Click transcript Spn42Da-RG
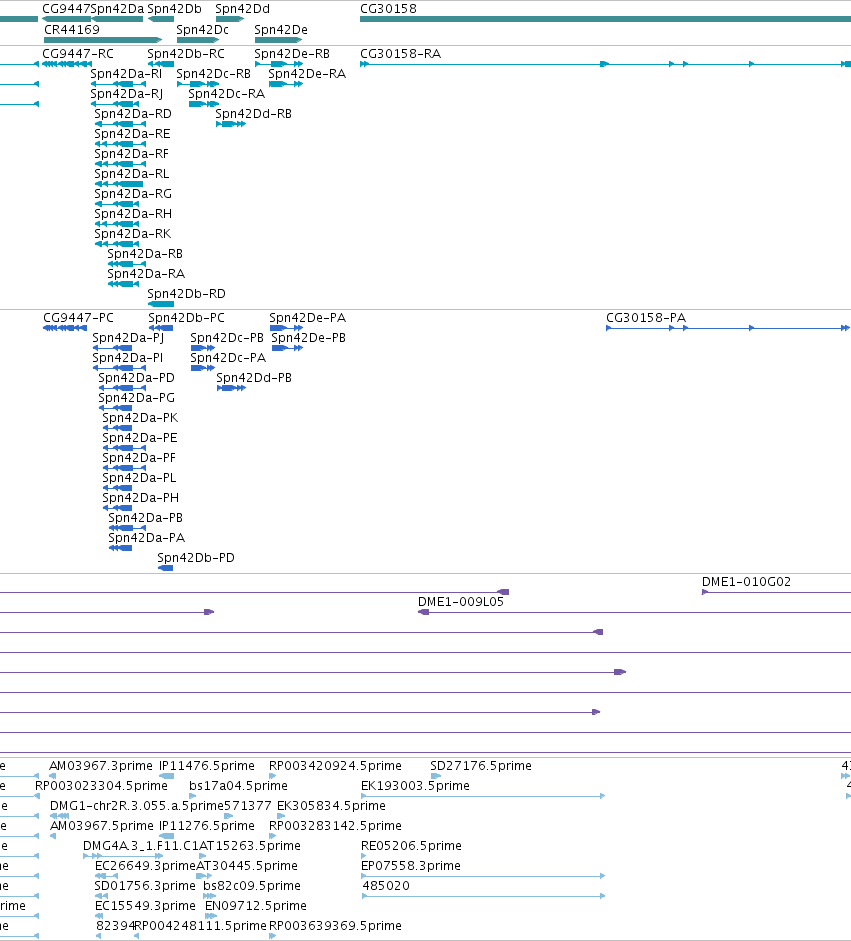 [x=133, y=194]
